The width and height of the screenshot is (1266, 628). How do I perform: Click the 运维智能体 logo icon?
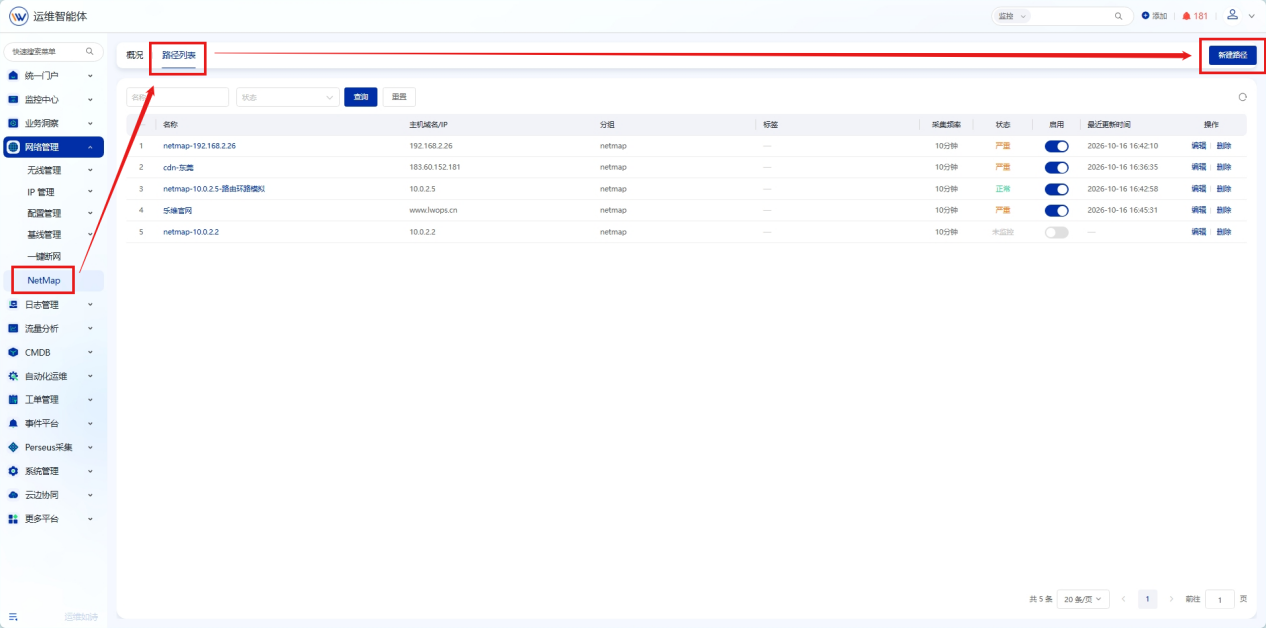click(x=18, y=16)
